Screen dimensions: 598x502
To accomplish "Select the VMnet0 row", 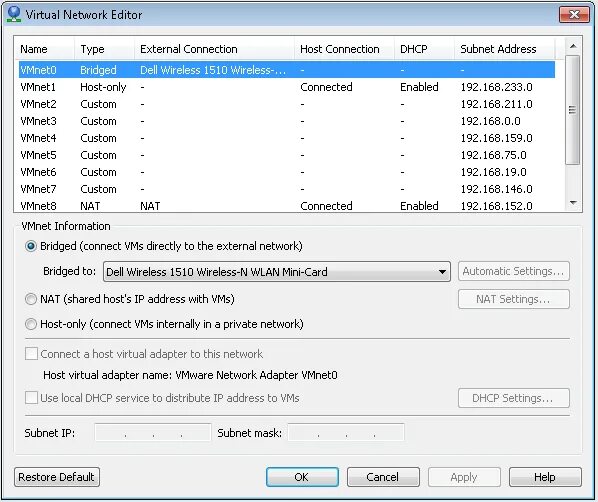I will pyautogui.click(x=287, y=70).
